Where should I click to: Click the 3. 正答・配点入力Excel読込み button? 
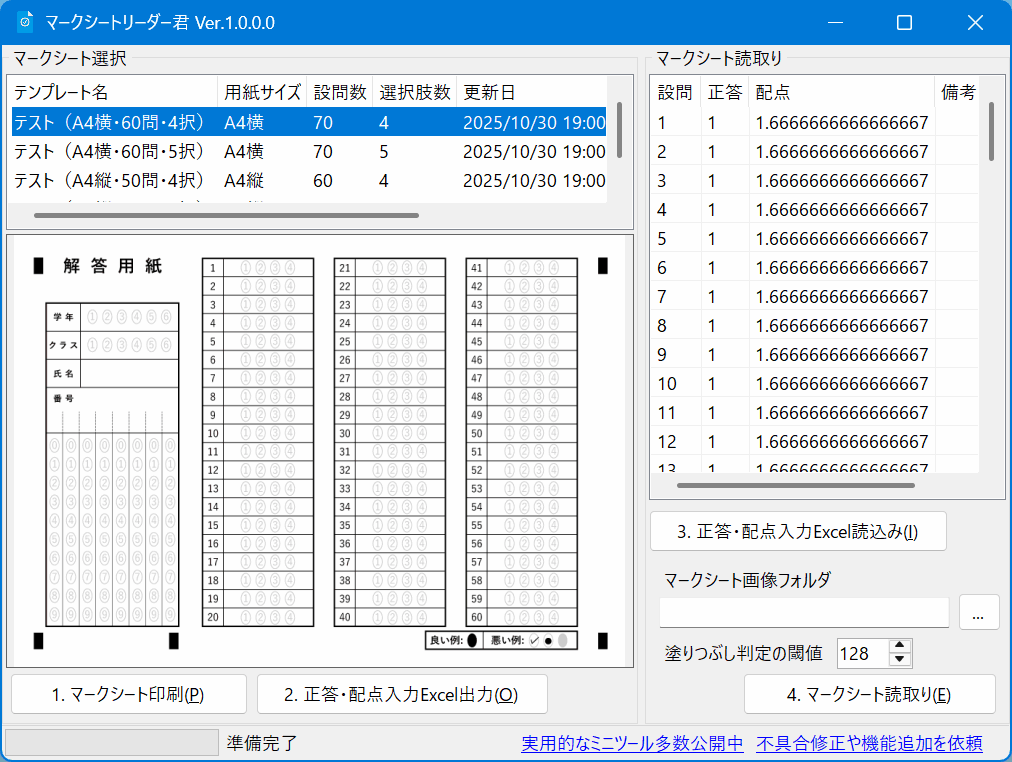pos(796,531)
